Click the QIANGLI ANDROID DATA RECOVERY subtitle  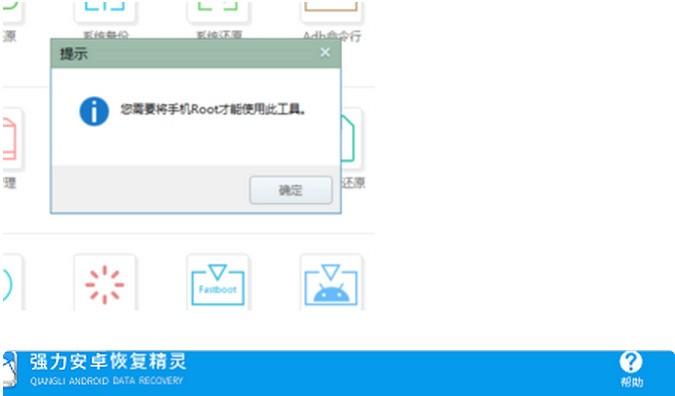tap(106, 381)
